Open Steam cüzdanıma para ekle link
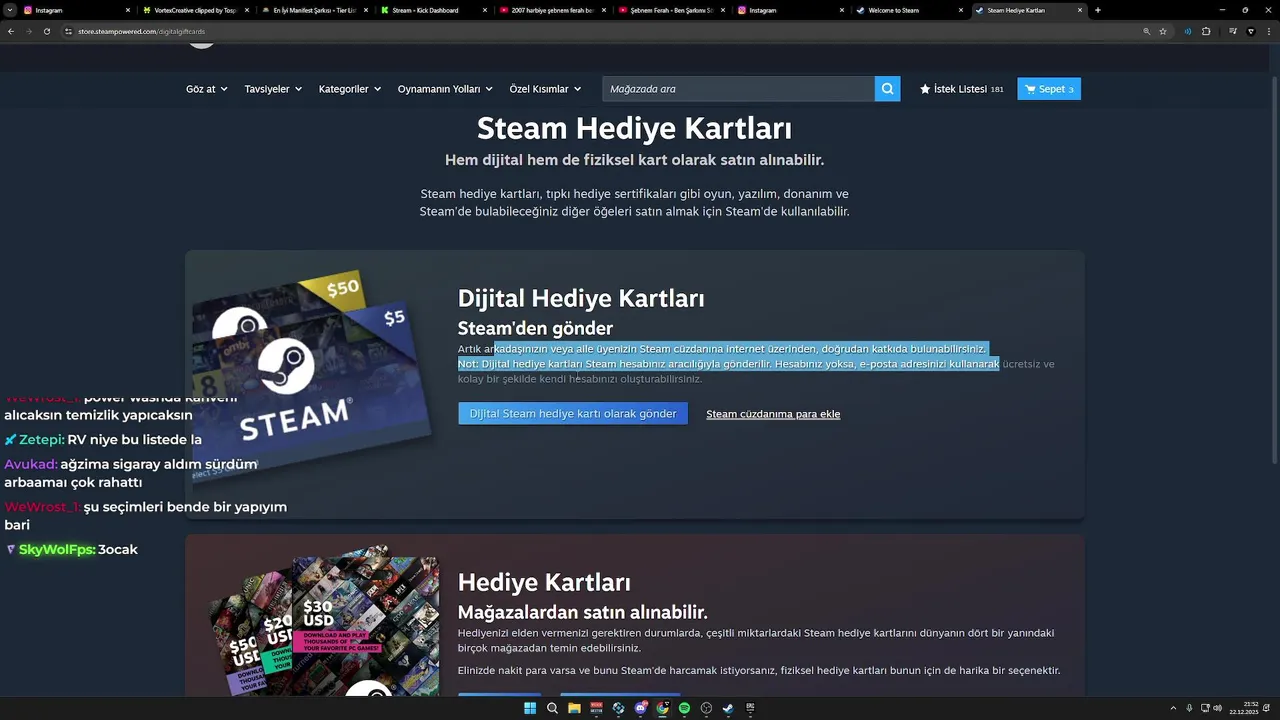The height and width of the screenshot is (720, 1280). click(773, 414)
